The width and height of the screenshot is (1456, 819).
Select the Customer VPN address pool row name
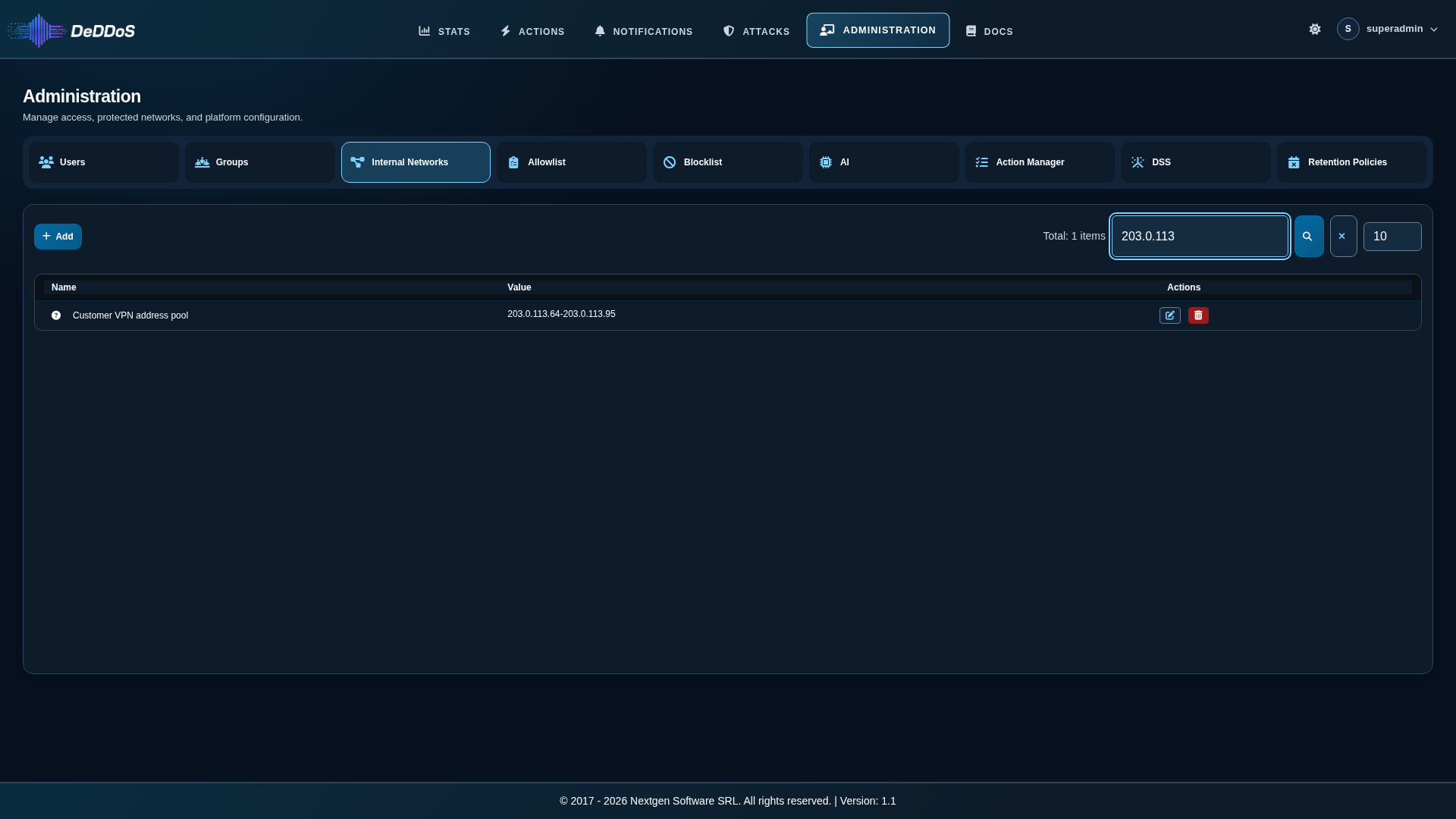point(130,315)
